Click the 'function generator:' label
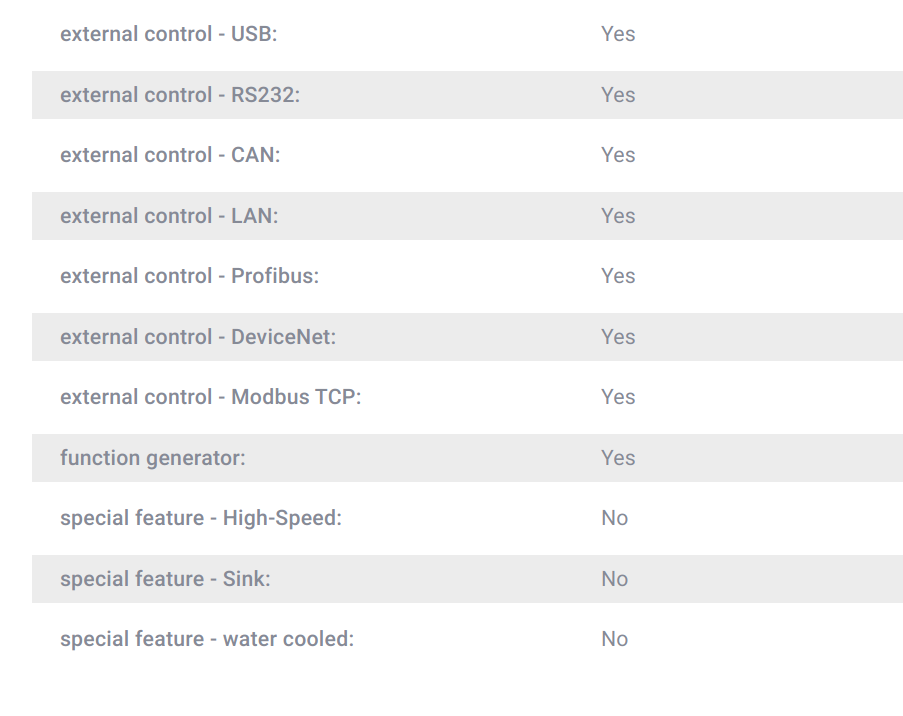This screenshot has width=903, height=716. 153,458
